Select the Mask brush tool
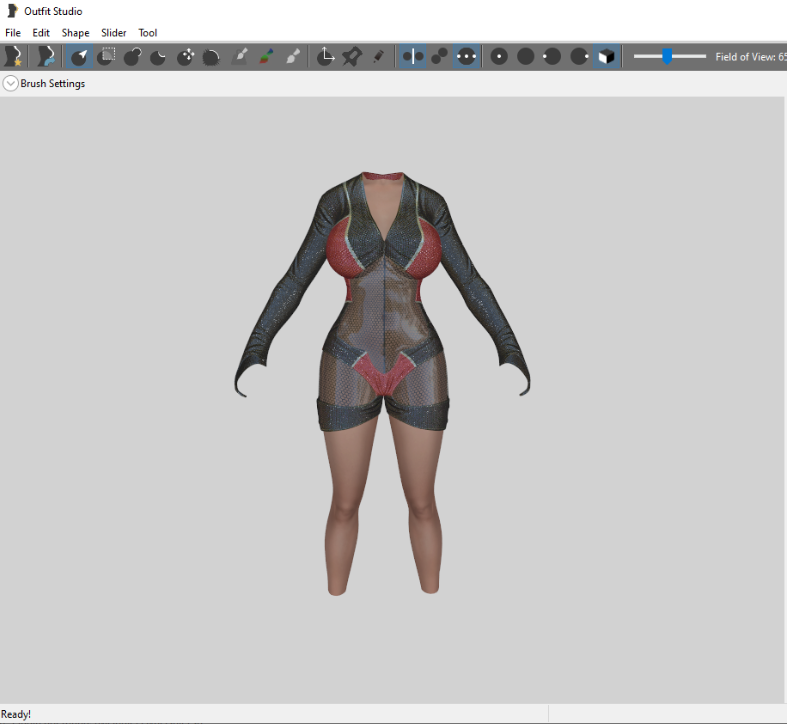The width and height of the screenshot is (787, 724). (x=106, y=56)
